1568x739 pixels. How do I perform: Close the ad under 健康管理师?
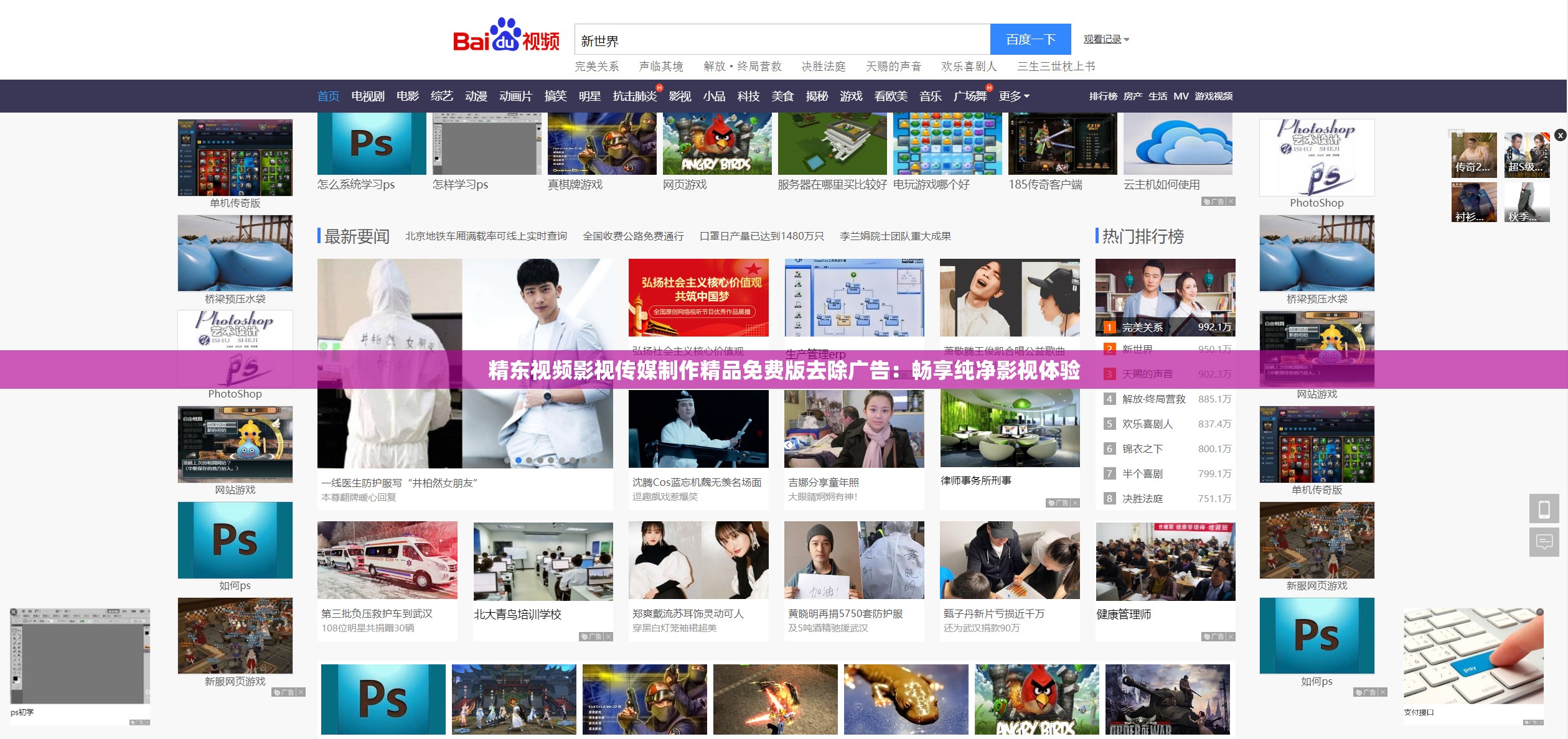1231,636
